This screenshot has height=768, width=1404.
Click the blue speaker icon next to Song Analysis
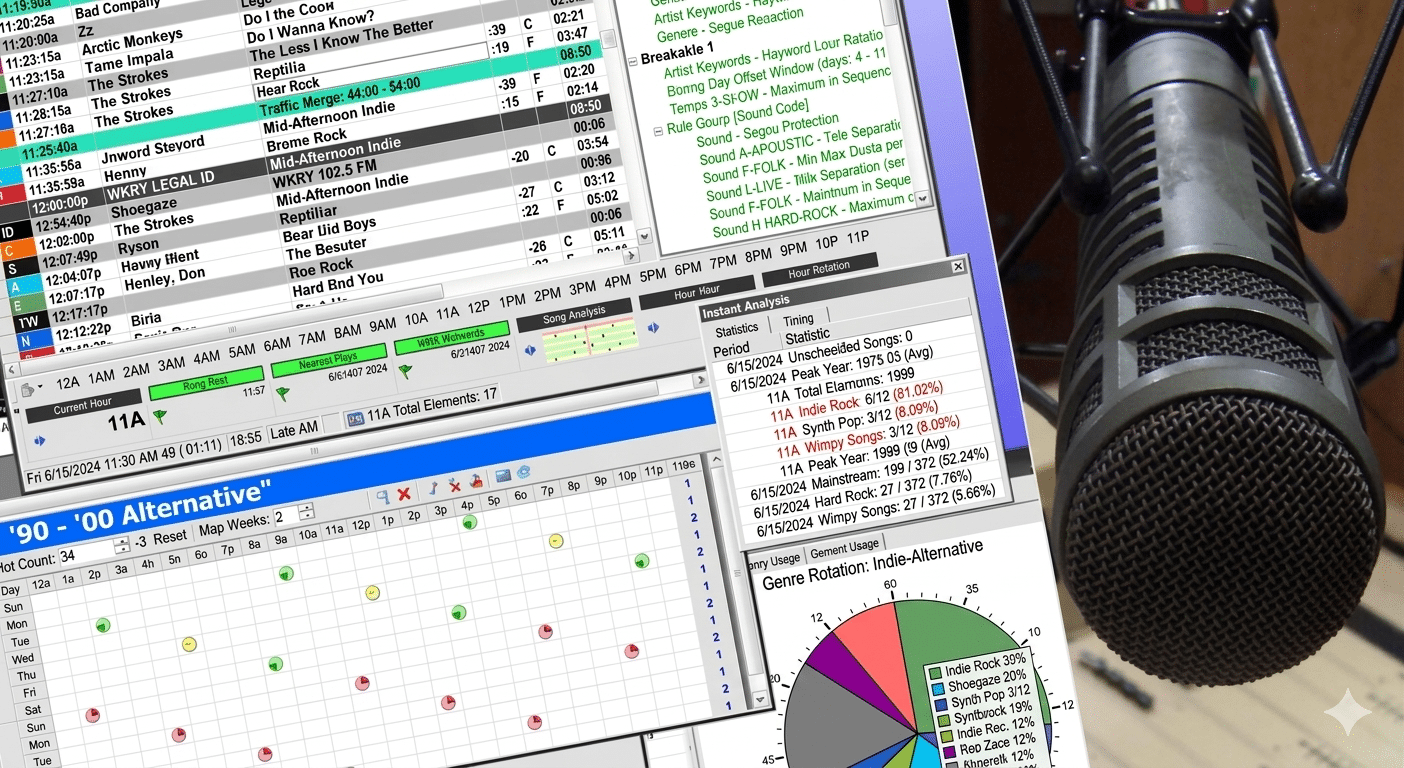(653, 327)
